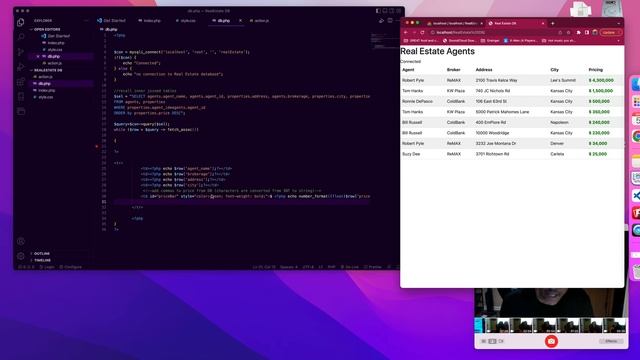Switch to the style.css editor tab
This screenshot has width=640, height=360.
tap(186, 20)
